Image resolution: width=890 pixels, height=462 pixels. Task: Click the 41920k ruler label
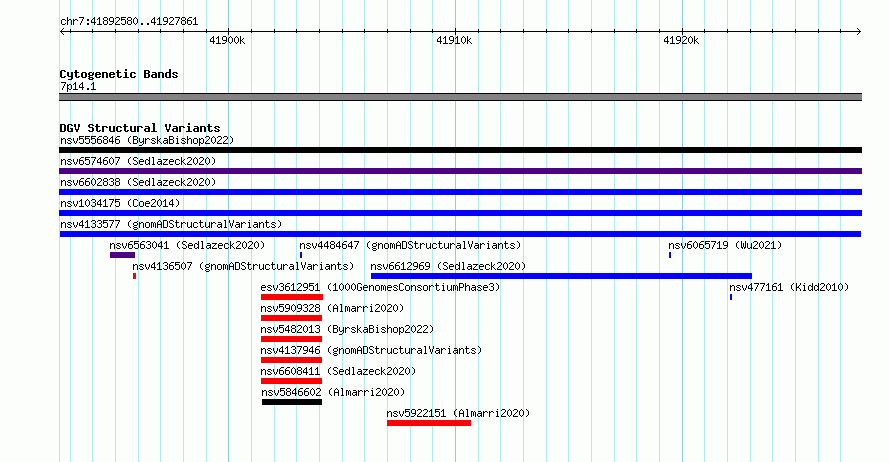681,40
